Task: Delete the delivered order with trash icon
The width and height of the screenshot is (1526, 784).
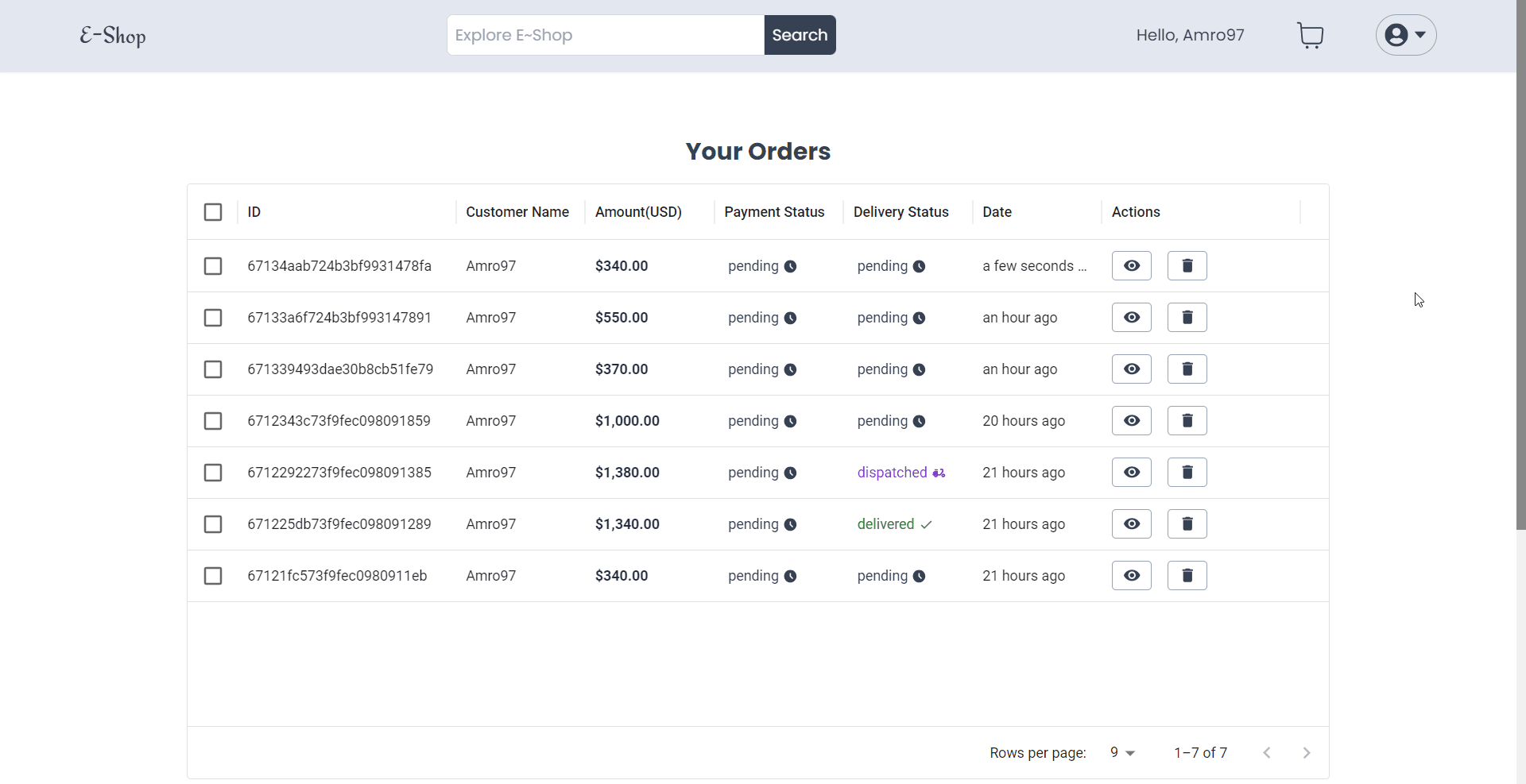Action: click(x=1187, y=524)
